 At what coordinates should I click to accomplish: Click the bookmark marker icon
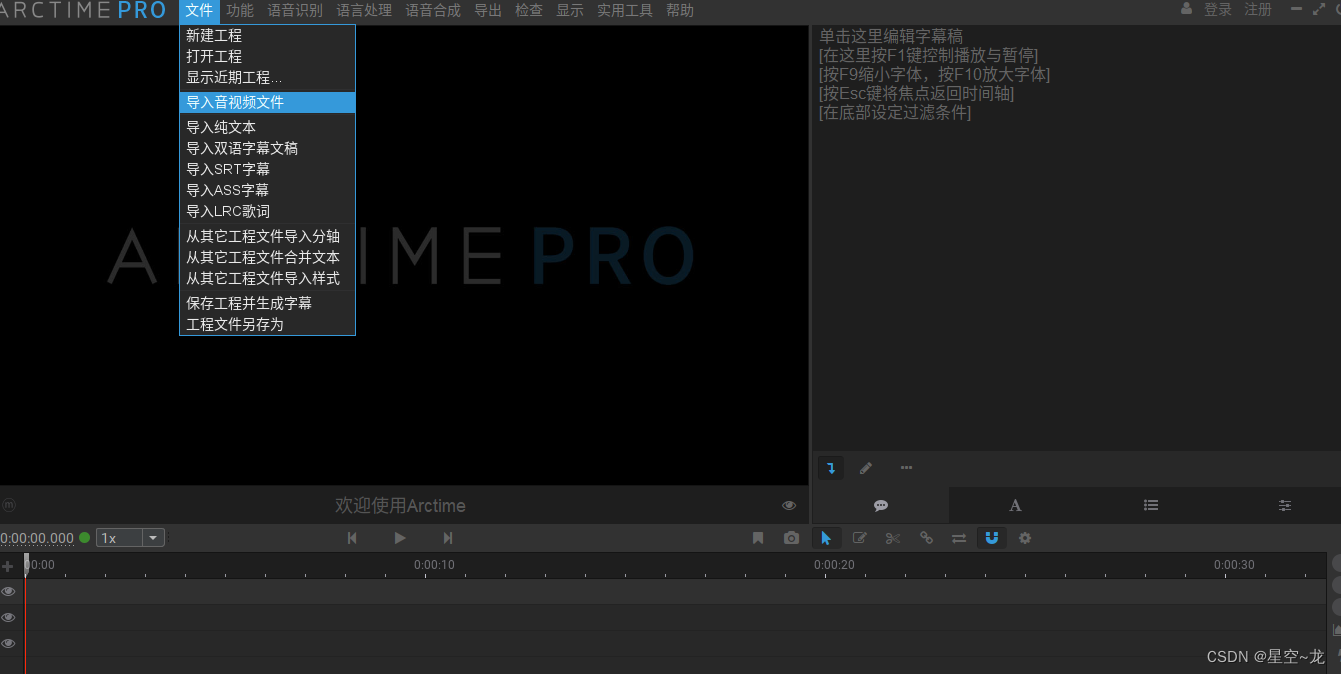pos(758,538)
